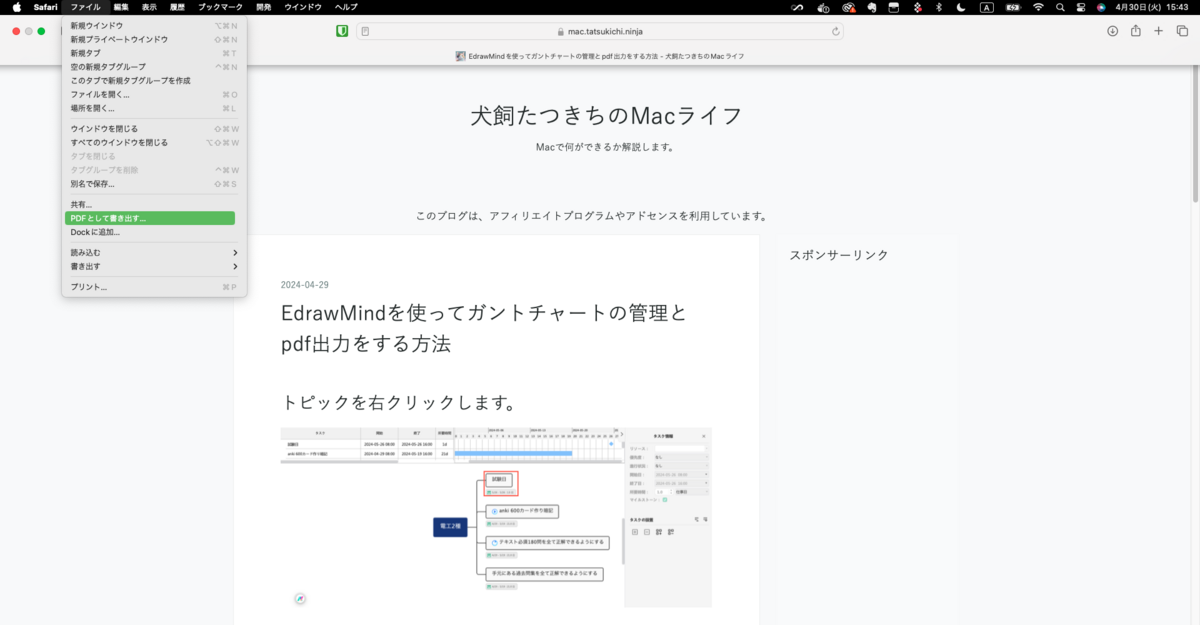
Task: Open the 履歴 menu
Action: (x=177, y=7)
